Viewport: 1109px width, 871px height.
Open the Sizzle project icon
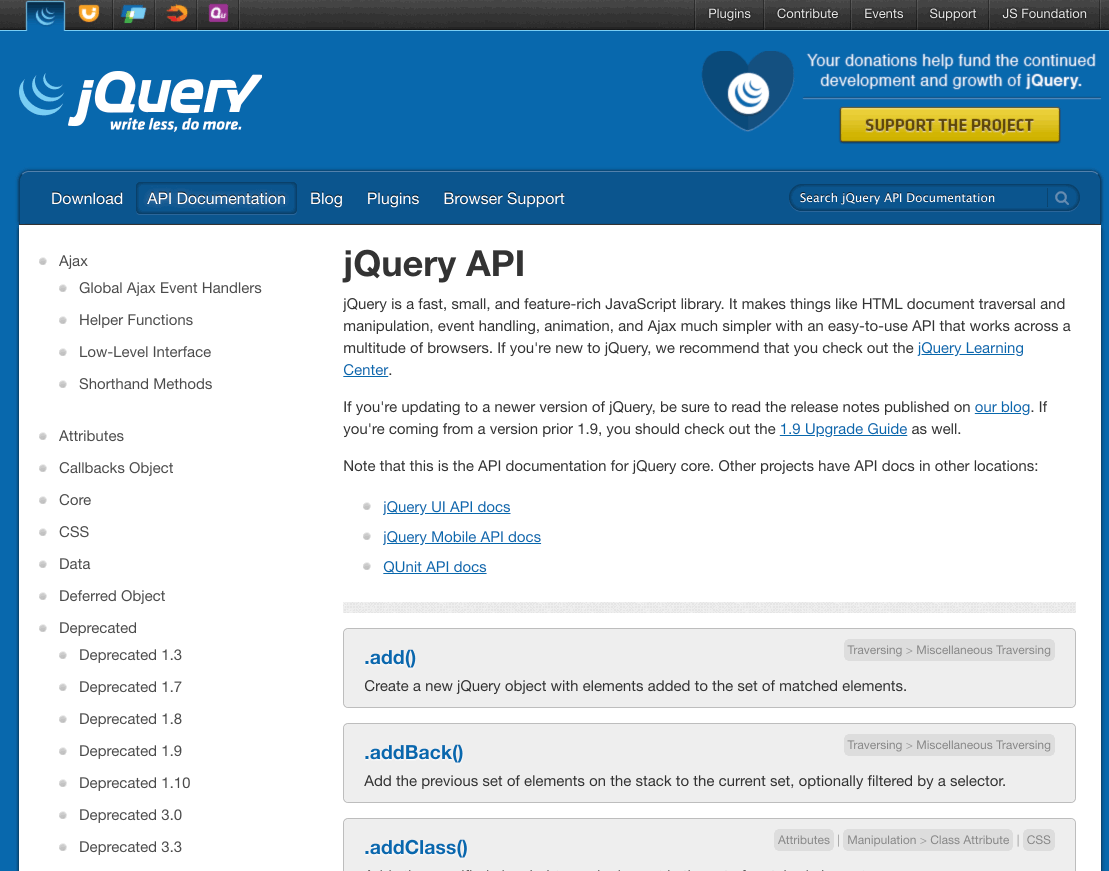pyautogui.click(x=177, y=13)
